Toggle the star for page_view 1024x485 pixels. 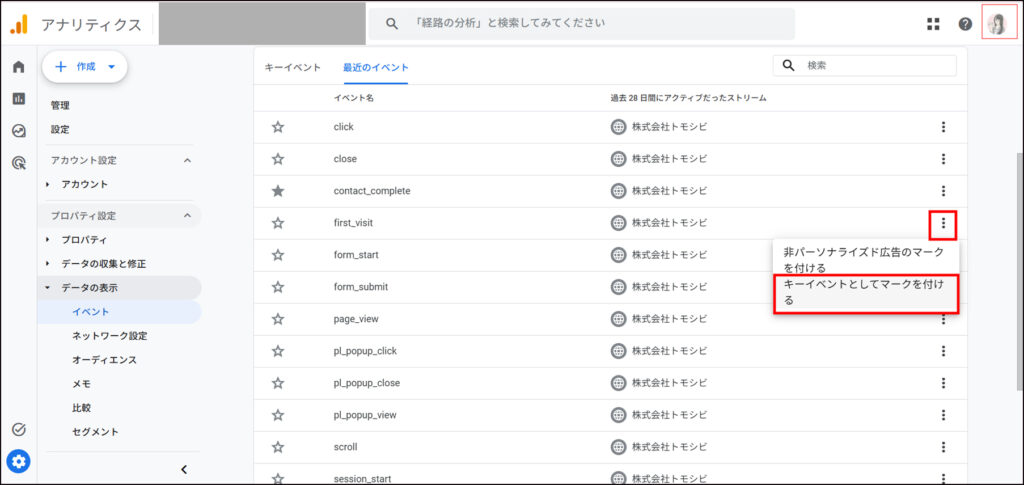point(278,319)
